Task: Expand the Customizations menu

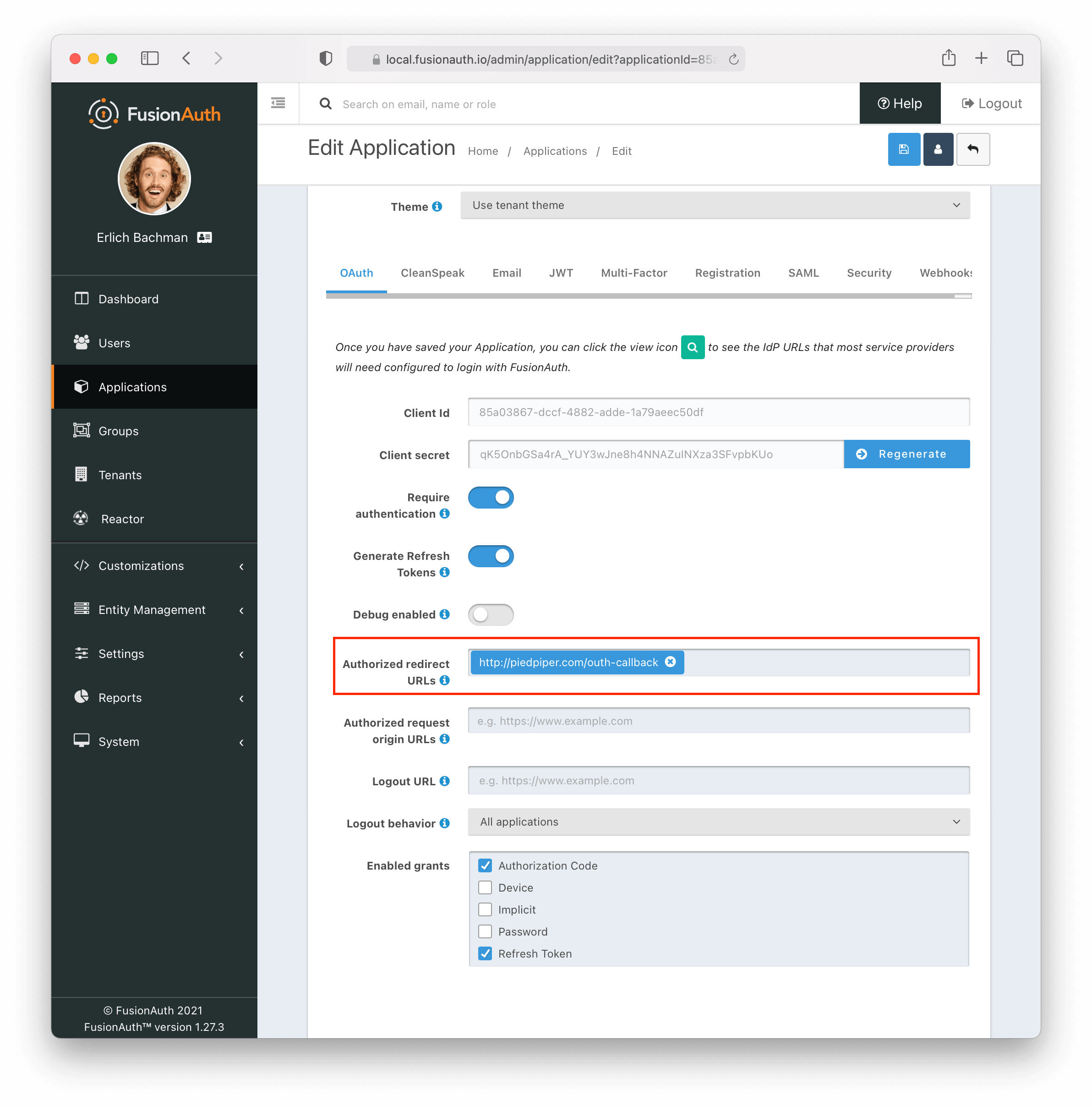Action: coord(154,565)
